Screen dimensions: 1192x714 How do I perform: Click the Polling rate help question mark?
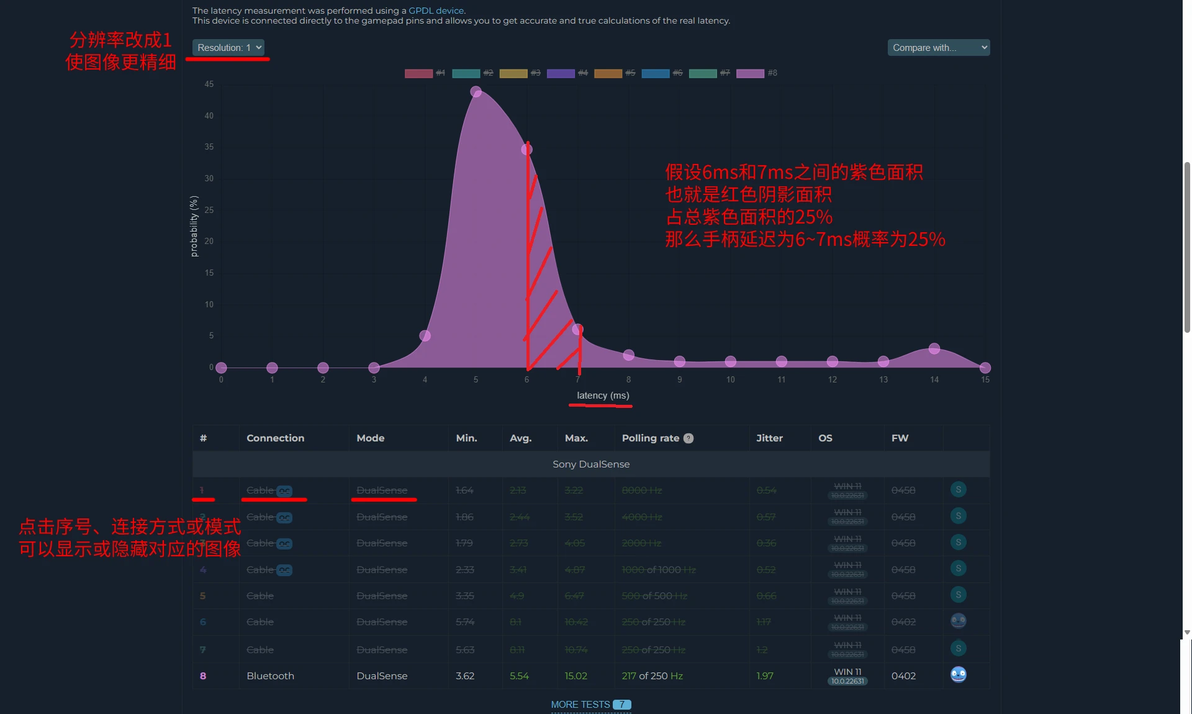pyautogui.click(x=688, y=438)
